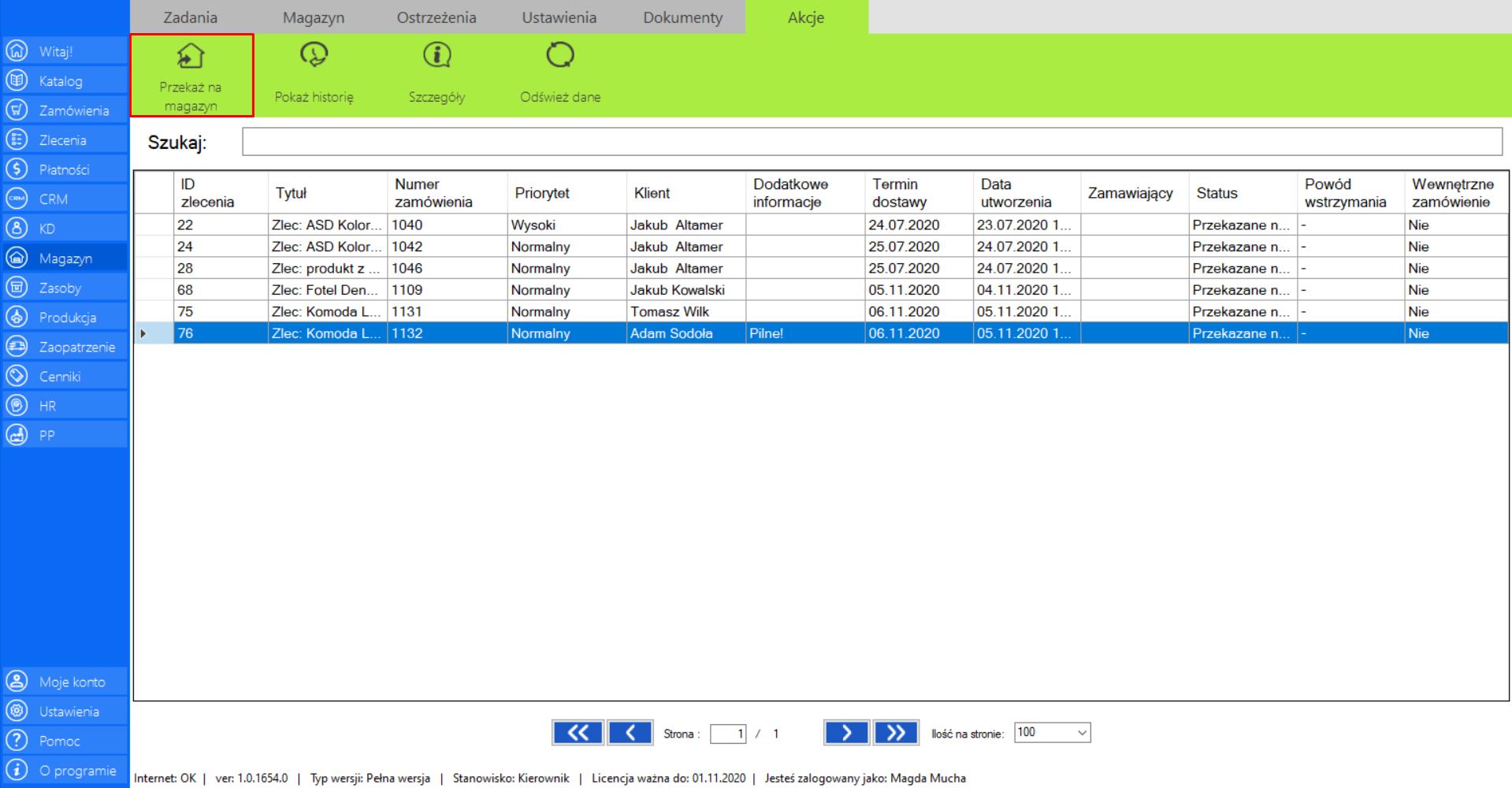Sort by Data utworzenia column header
This screenshot has width=1512, height=788.
1027,193
